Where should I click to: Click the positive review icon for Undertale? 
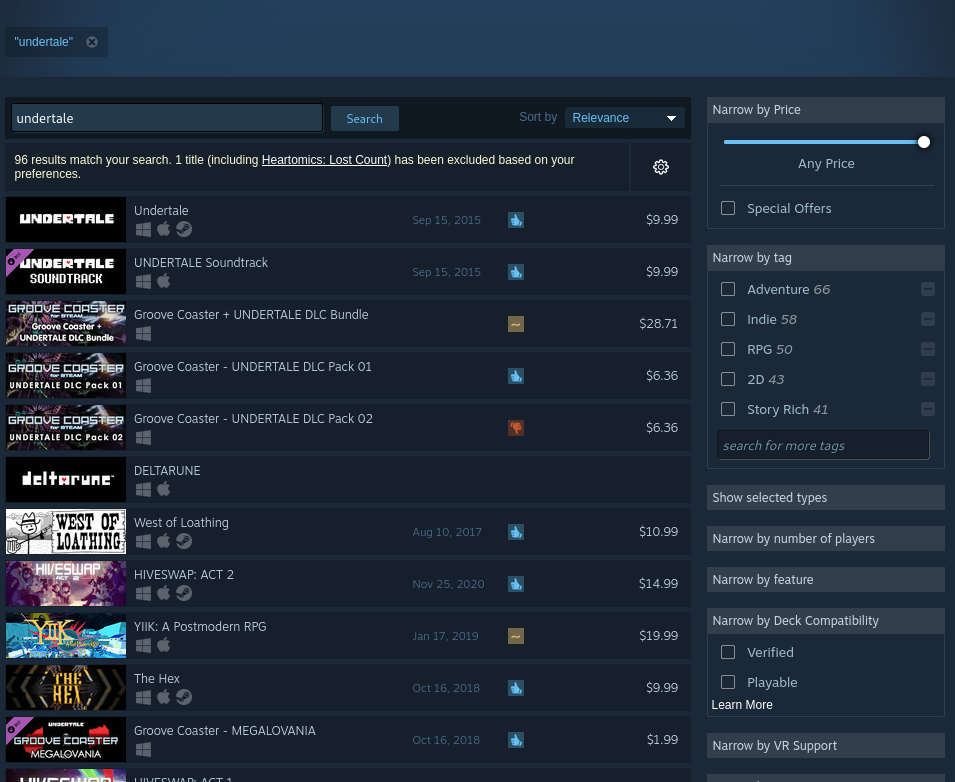pos(515,220)
